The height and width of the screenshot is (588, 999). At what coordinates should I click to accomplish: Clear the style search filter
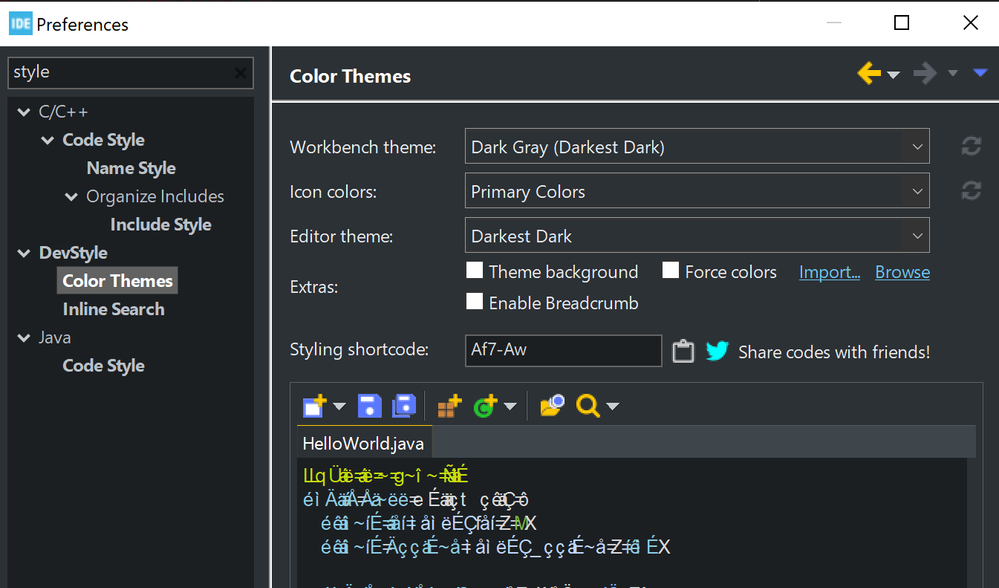click(240, 73)
